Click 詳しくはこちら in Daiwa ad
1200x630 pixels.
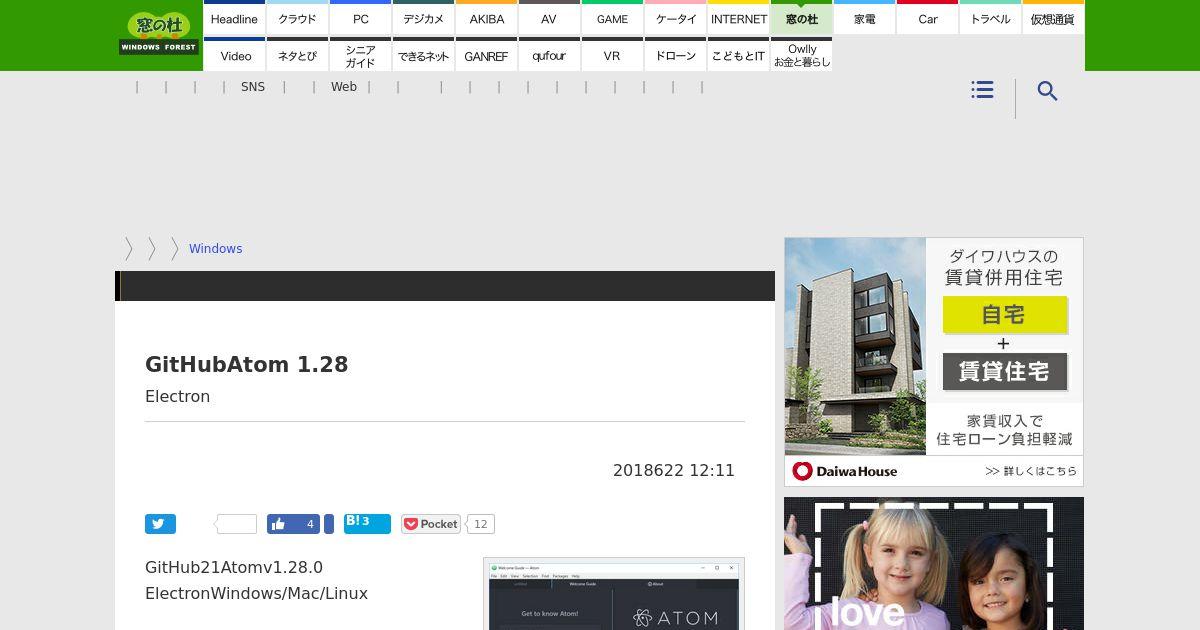(x=1030, y=471)
